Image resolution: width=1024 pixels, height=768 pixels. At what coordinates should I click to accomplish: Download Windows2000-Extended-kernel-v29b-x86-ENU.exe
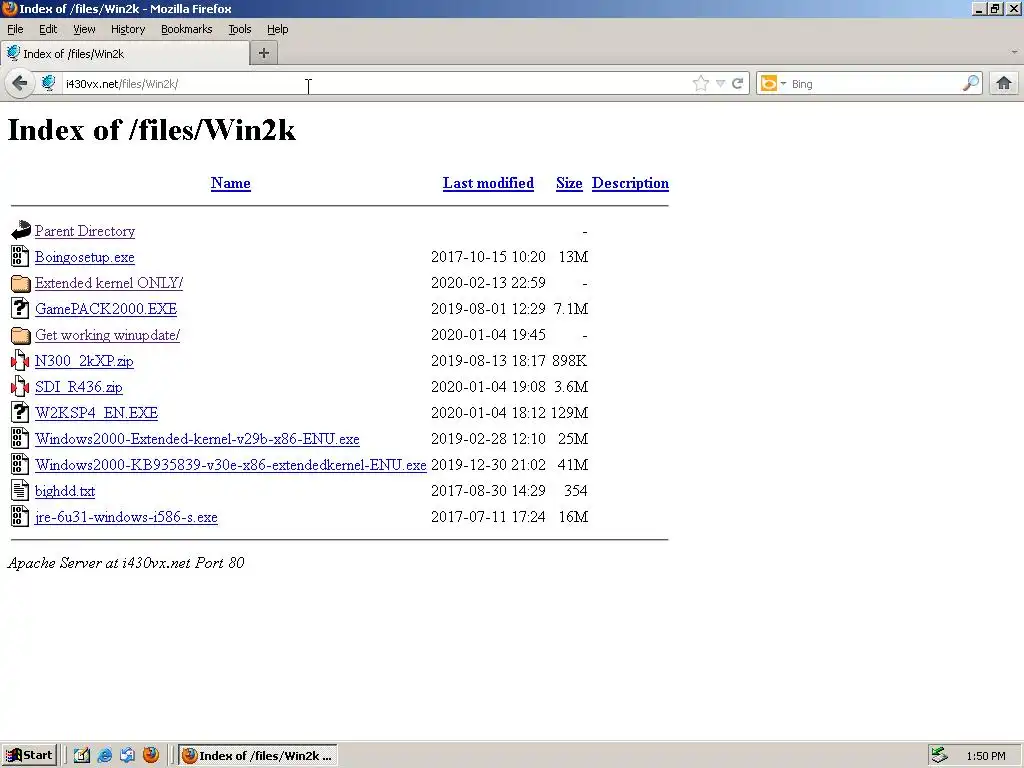pos(197,439)
